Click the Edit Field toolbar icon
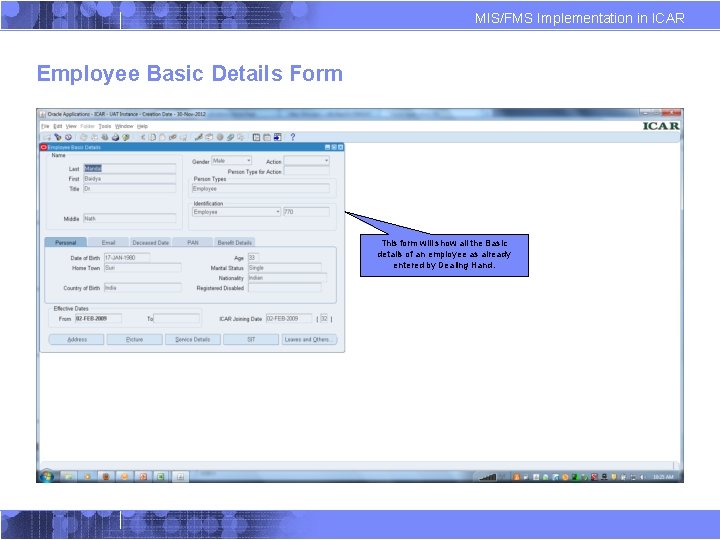 click(198, 137)
